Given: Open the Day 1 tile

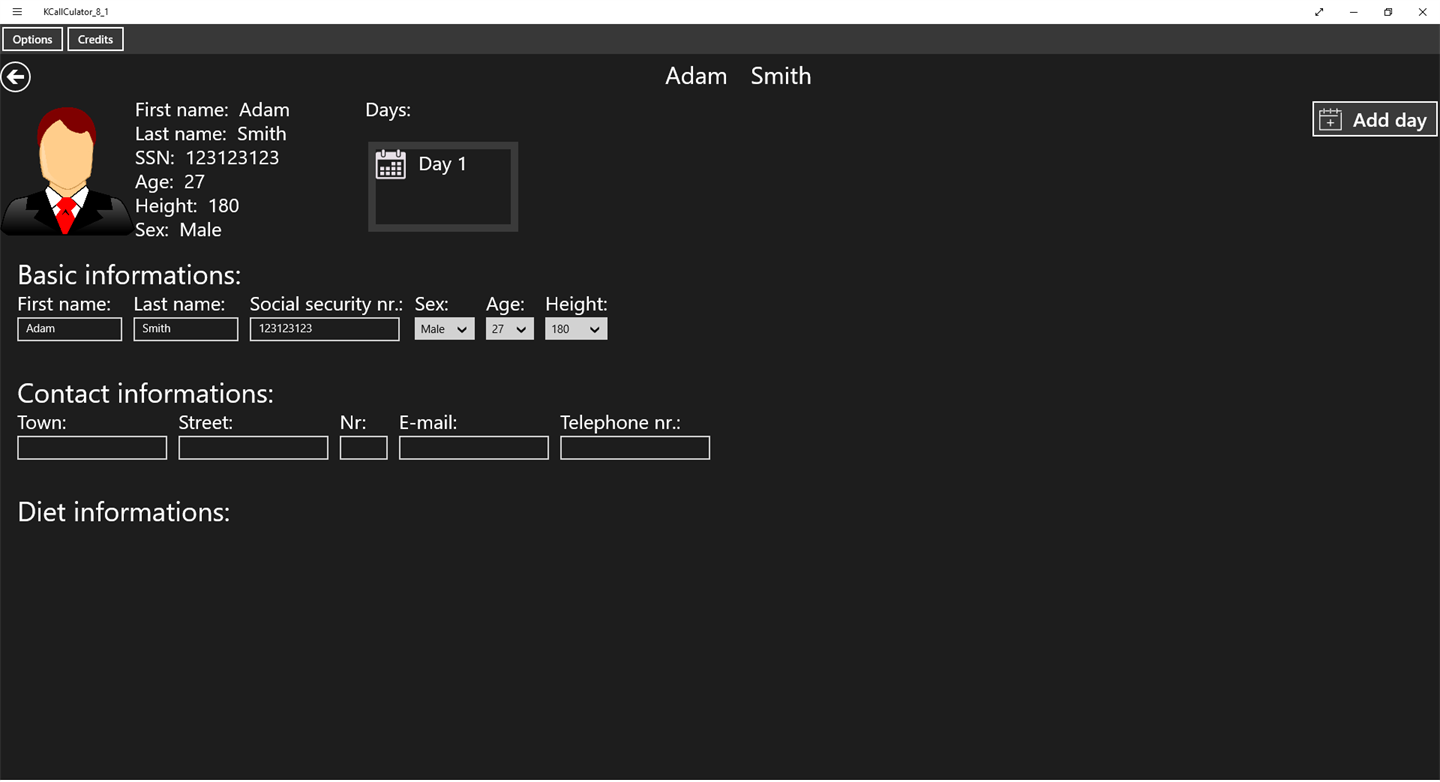Looking at the screenshot, I should tap(443, 187).
